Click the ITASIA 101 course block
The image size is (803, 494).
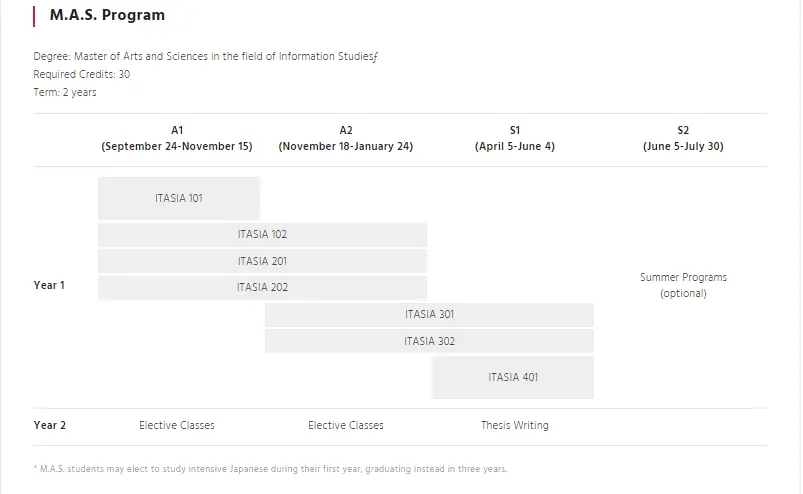tap(179, 198)
